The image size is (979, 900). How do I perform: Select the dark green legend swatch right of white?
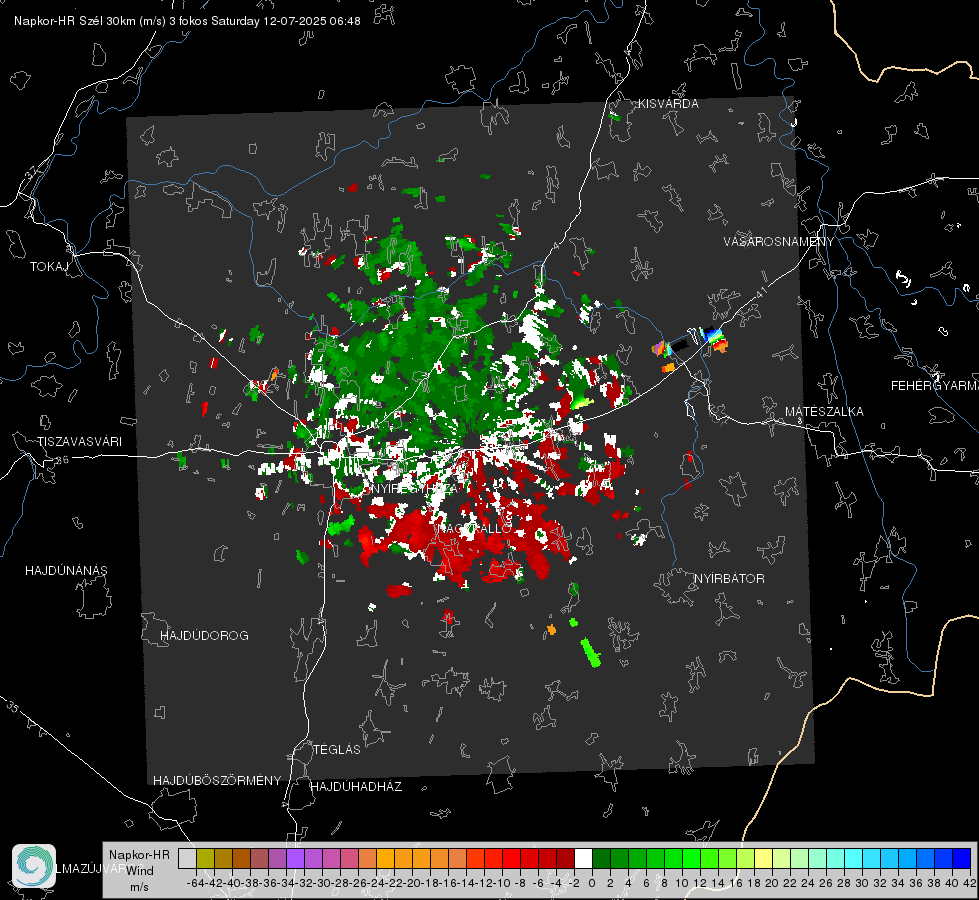(601, 858)
